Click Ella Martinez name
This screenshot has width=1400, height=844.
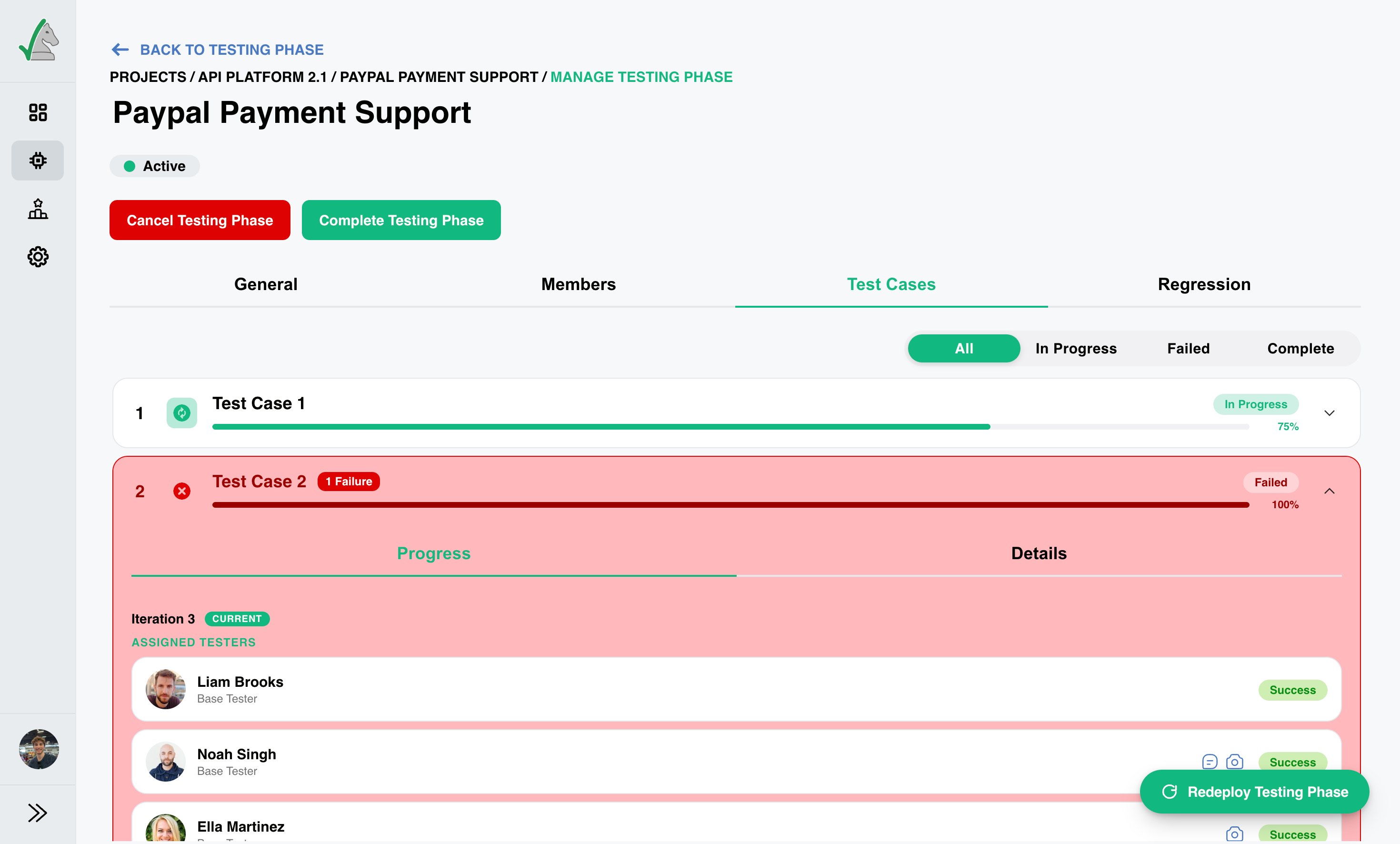(x=241, y=827)
